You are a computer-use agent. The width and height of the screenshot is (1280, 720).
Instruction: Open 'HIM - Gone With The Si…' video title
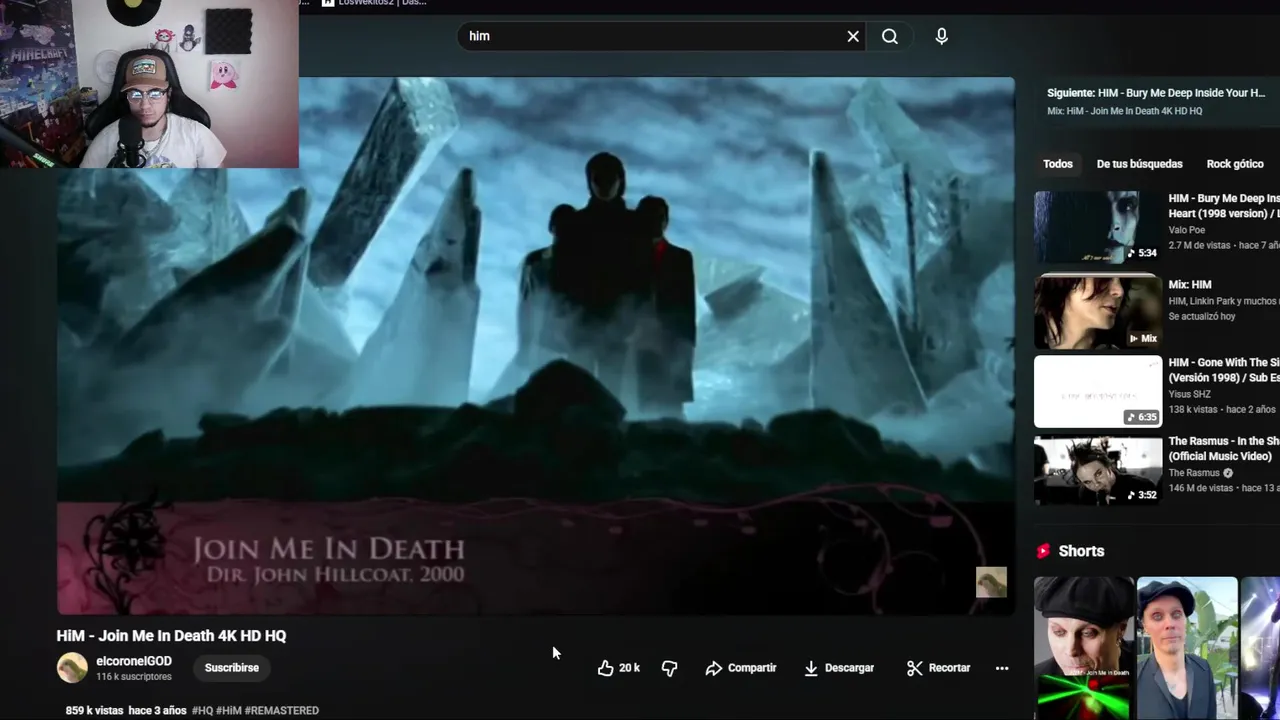[1224, 370]
